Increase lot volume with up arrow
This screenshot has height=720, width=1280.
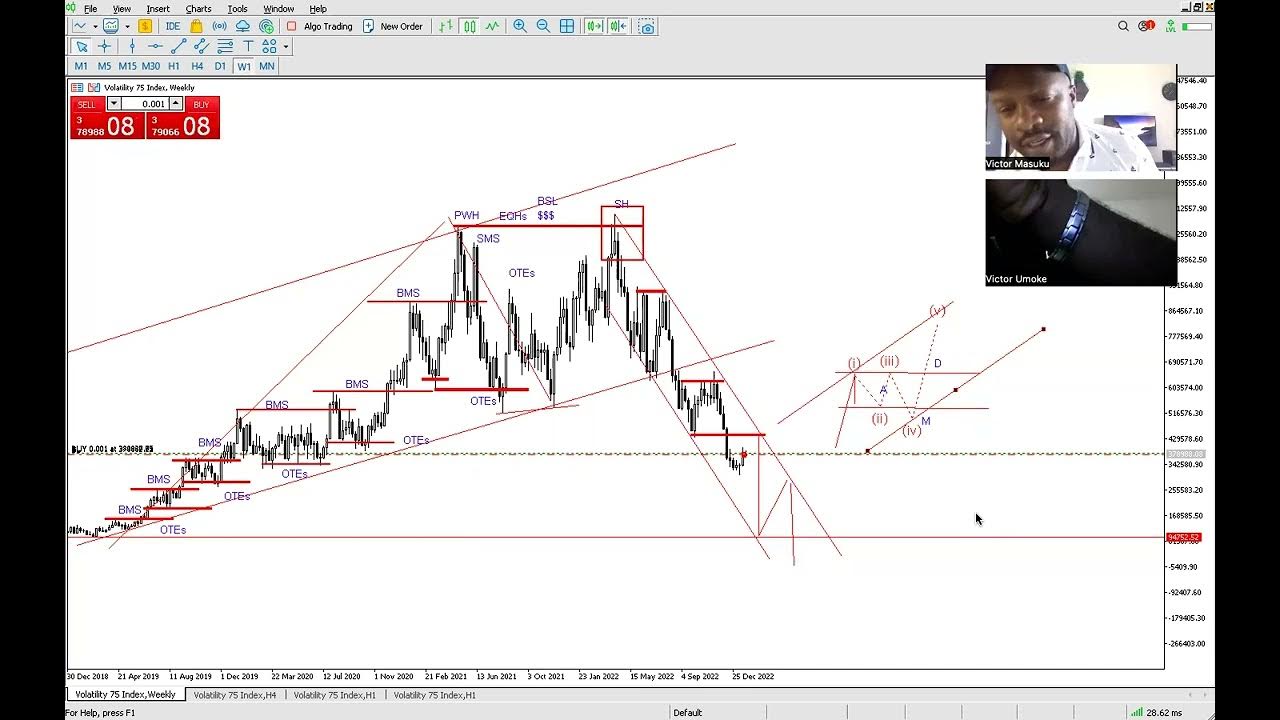(x=176, y=103)
